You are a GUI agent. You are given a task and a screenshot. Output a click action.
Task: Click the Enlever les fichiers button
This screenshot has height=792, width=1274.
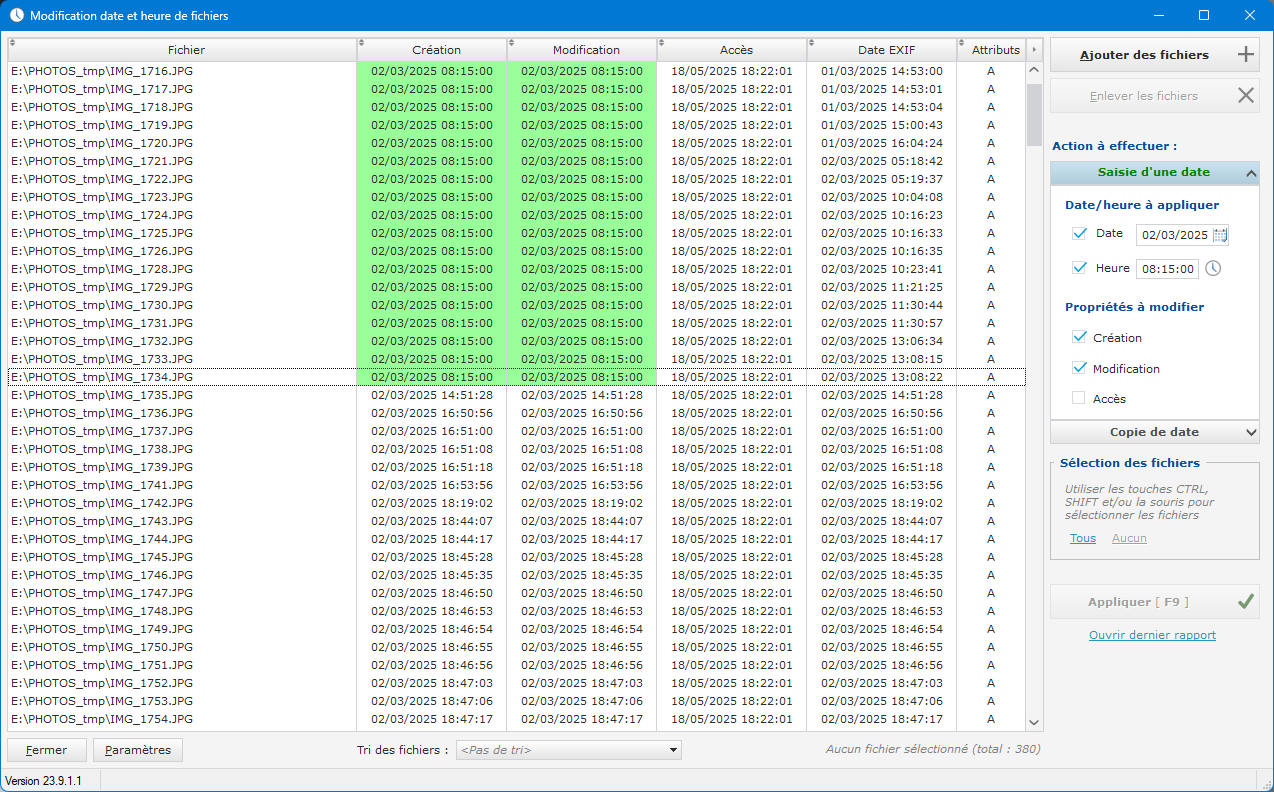(1154, 96)
